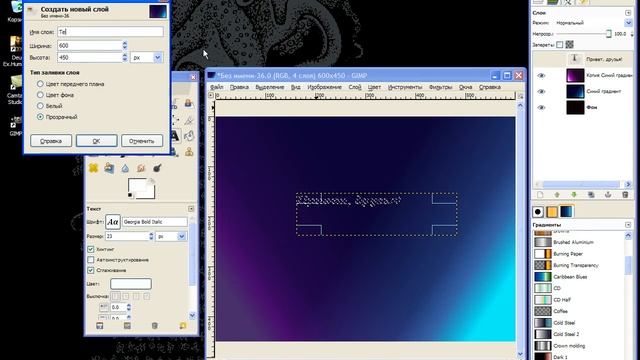The width and height of the screenshot is (640, 360).
Task: Adjust the font size spinner arrows
Action: pos(151,236)
